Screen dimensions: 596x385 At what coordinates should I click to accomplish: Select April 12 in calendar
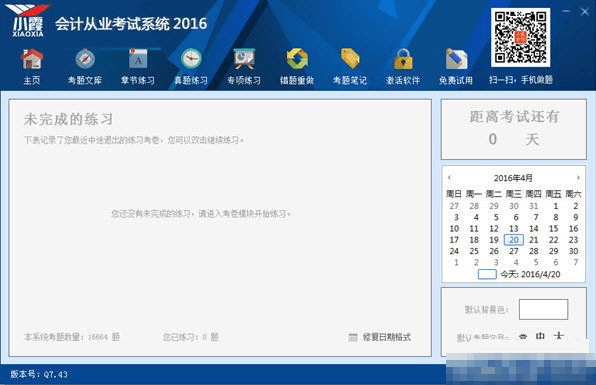[x=494, y=228]
